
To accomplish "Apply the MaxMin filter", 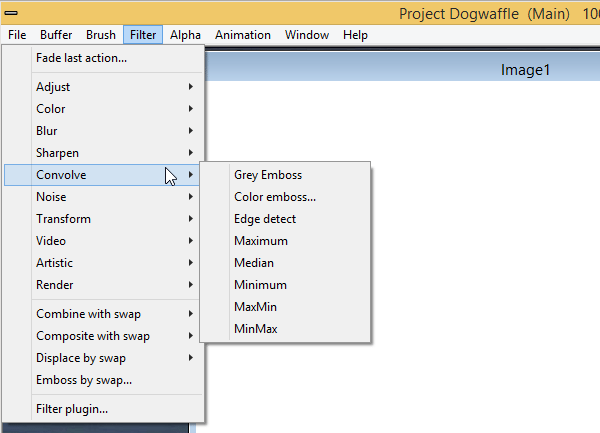I will pos(285,307).
